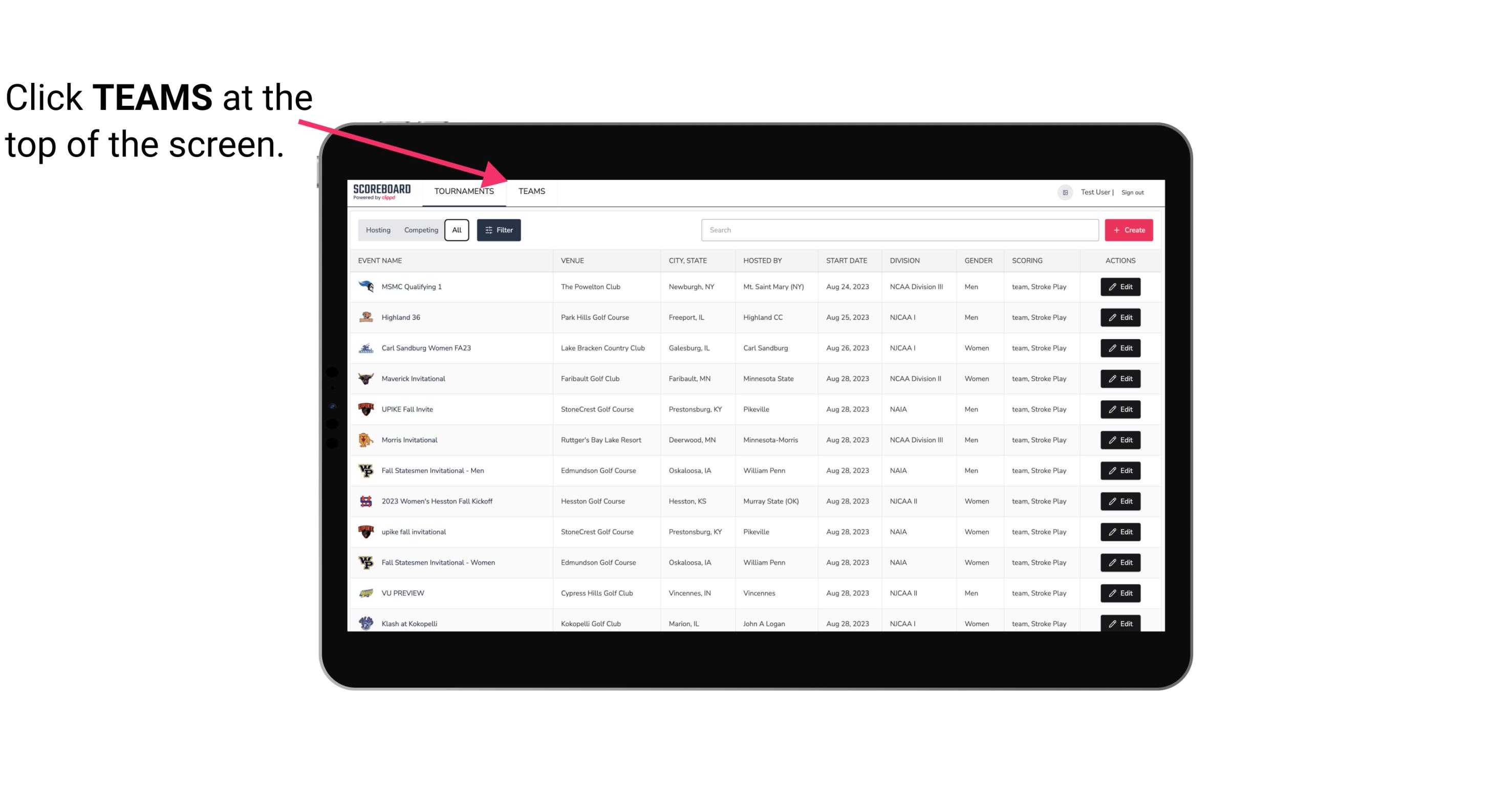
Task: Select the All filter toggle
Action: 457,230
